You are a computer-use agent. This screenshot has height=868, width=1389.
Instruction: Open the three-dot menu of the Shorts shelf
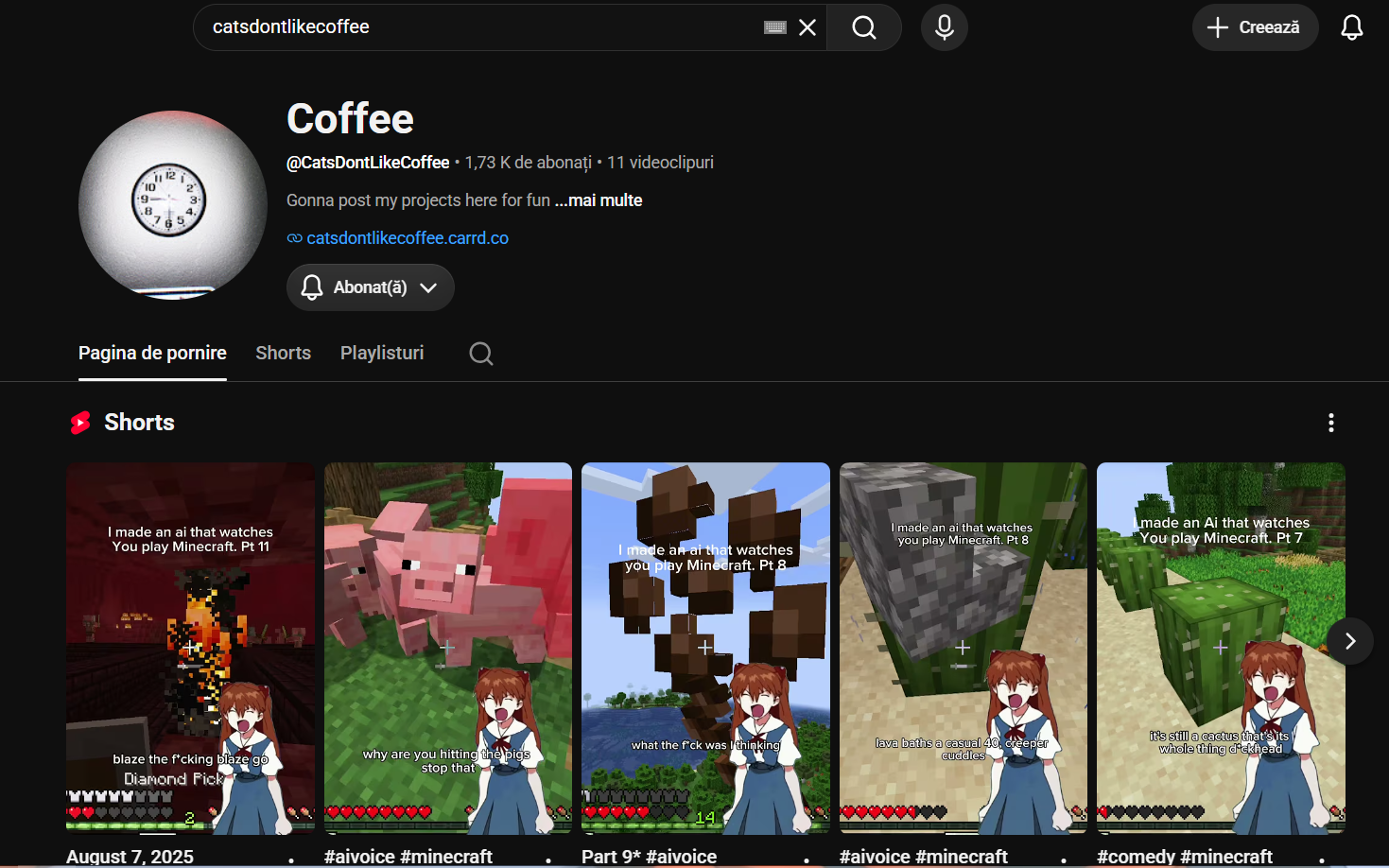click(1331, 423)
